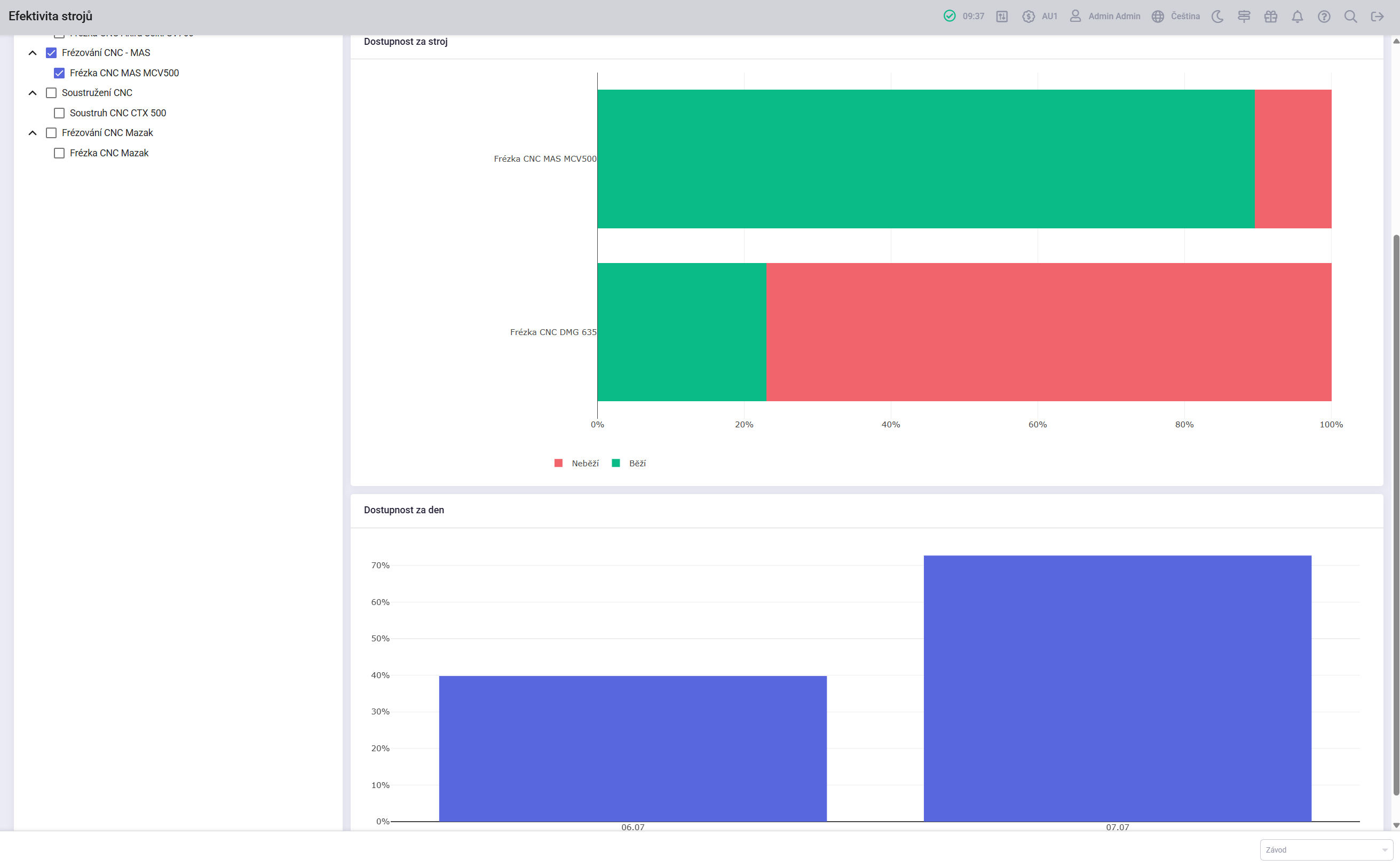Screen dimensions: 1400x867
Task: Click the Frézování CNC Mazak group label
Action: [x=107, y=133]
